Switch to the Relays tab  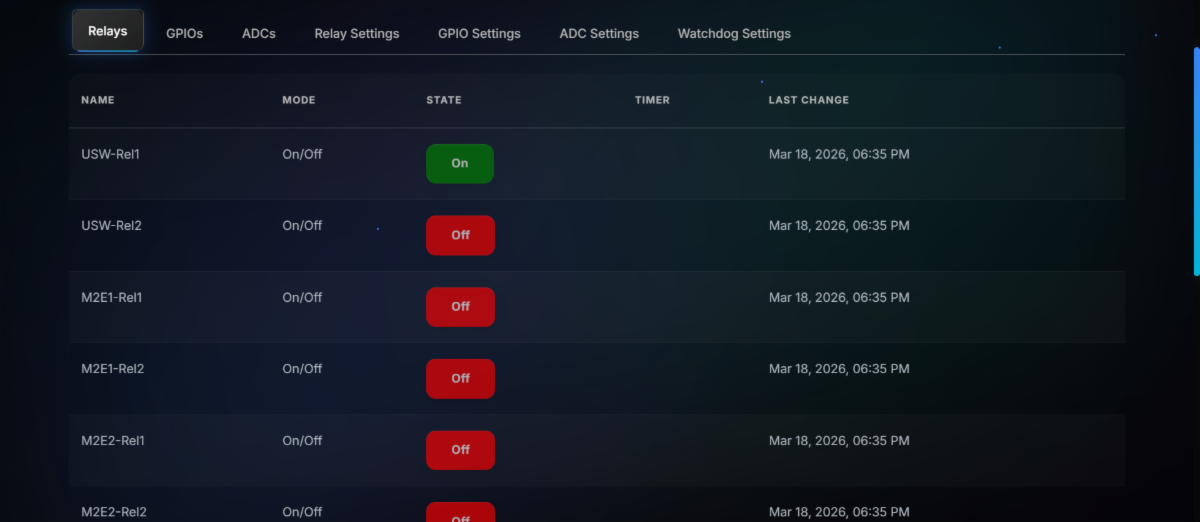pyautogui.click(x=108, y=31)
